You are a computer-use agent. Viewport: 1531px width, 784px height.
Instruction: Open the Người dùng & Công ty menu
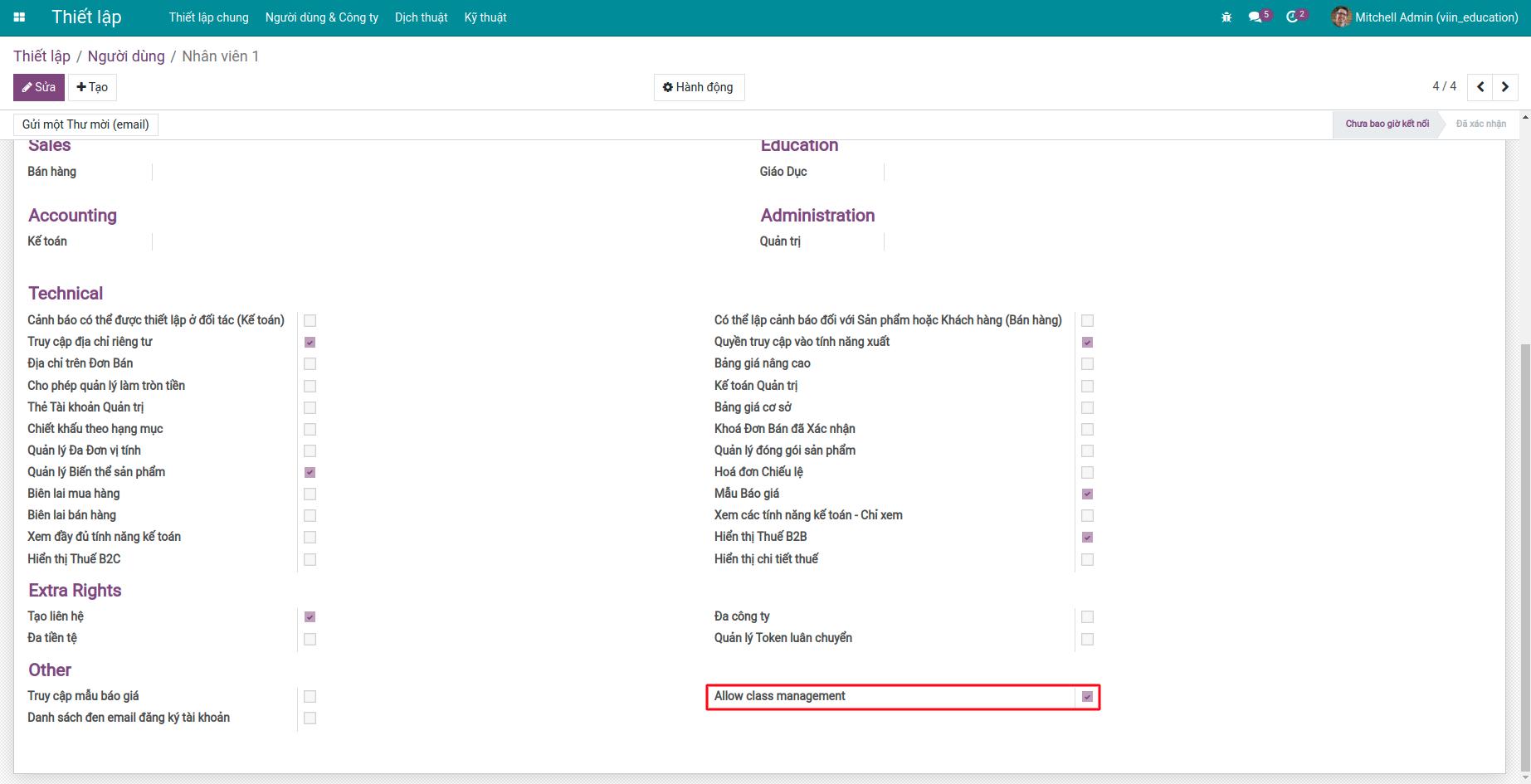pyautogui.click(x=322, y=17)
